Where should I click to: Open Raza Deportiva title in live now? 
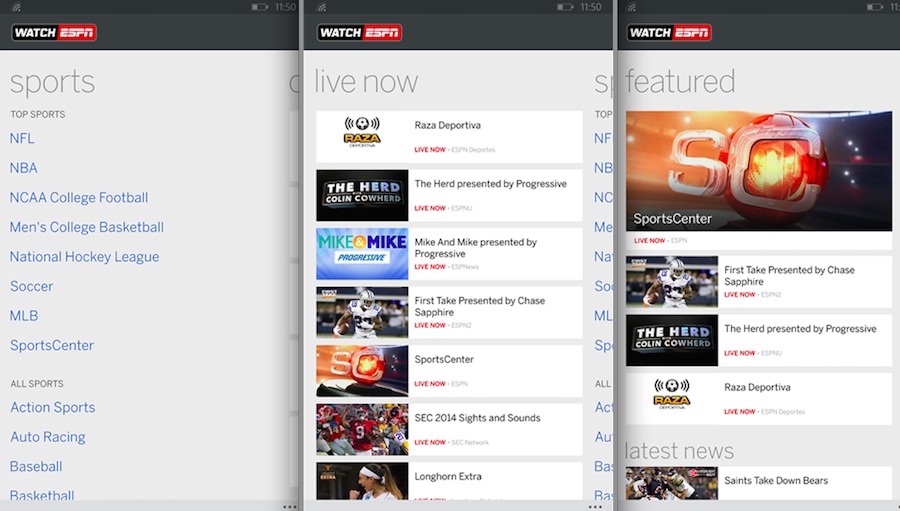point(448,125)
